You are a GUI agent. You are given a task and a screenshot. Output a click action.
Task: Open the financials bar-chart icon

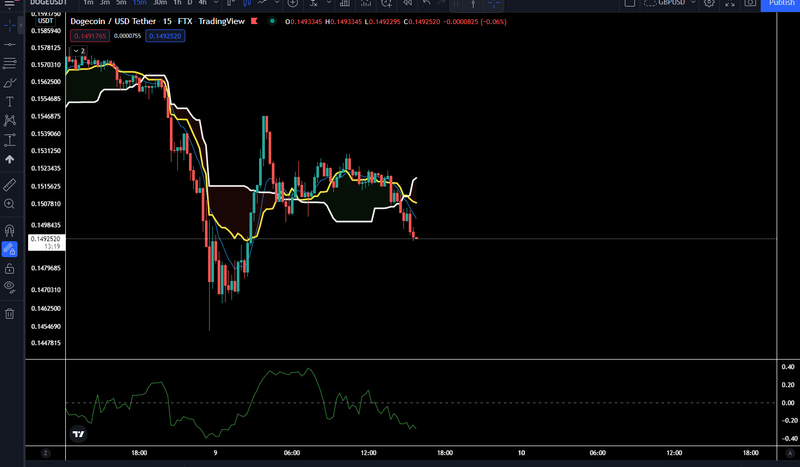coord(345,3)
